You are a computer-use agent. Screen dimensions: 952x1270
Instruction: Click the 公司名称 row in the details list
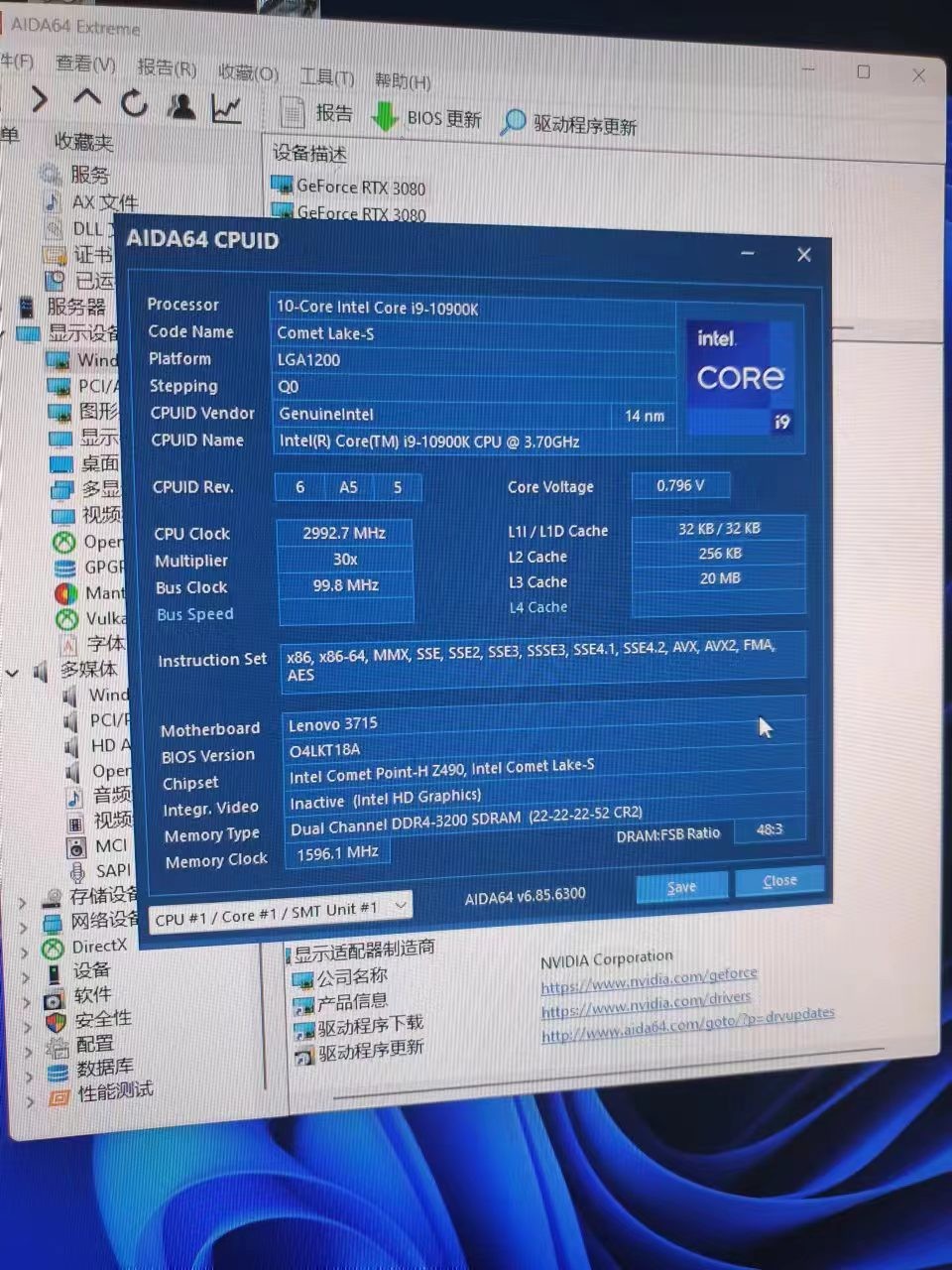pyautogui.click(x=341, y=977)
